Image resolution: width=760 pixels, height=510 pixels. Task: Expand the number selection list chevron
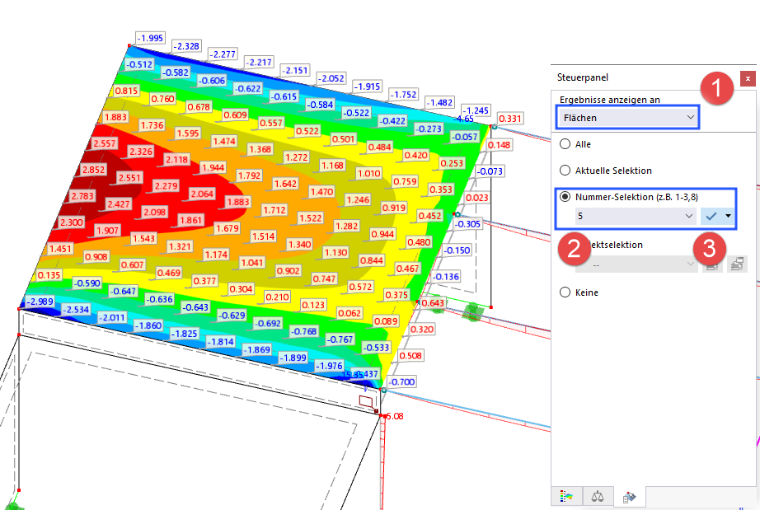[x=689, y=216]
